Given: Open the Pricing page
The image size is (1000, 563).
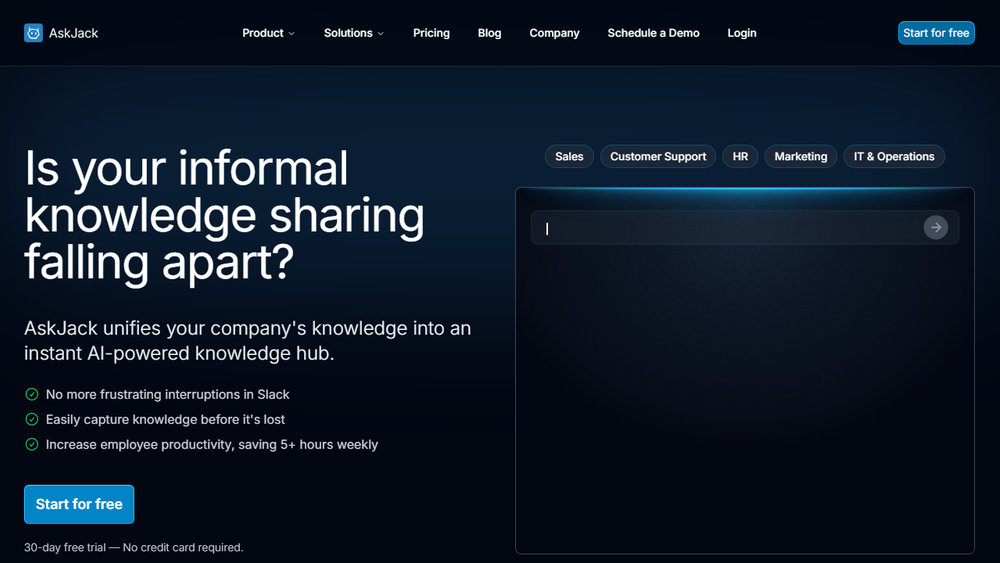Looking at the screenshot, I should tap(431, 33).
